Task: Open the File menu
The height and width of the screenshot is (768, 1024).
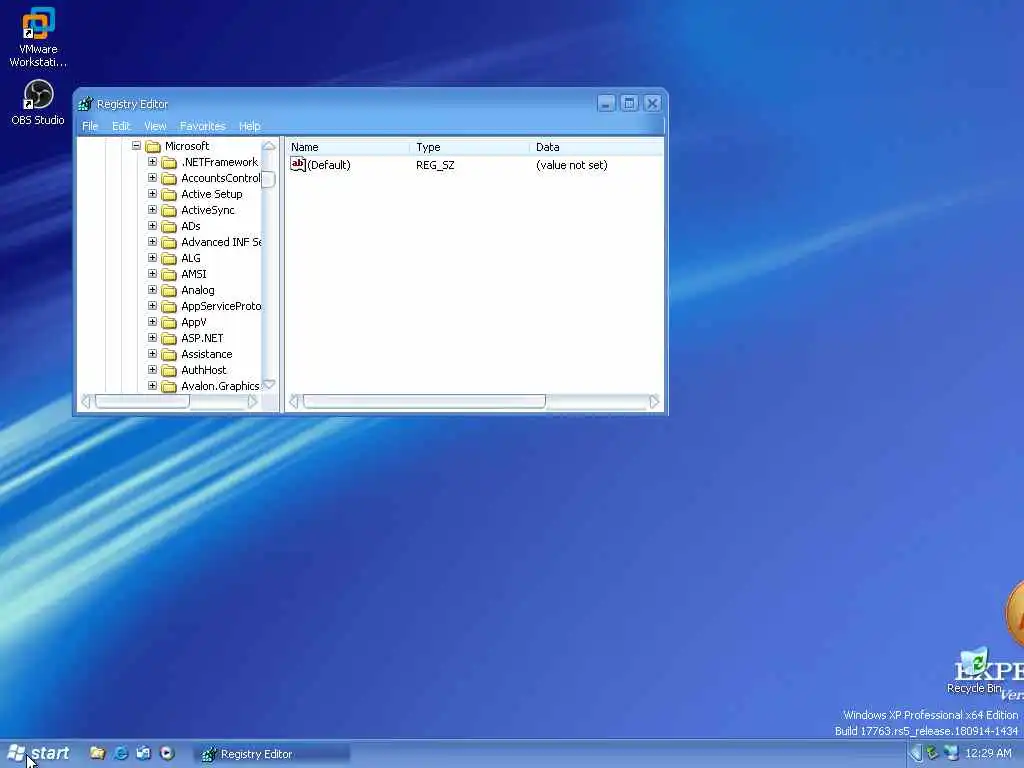Action: tap(90, 126)
